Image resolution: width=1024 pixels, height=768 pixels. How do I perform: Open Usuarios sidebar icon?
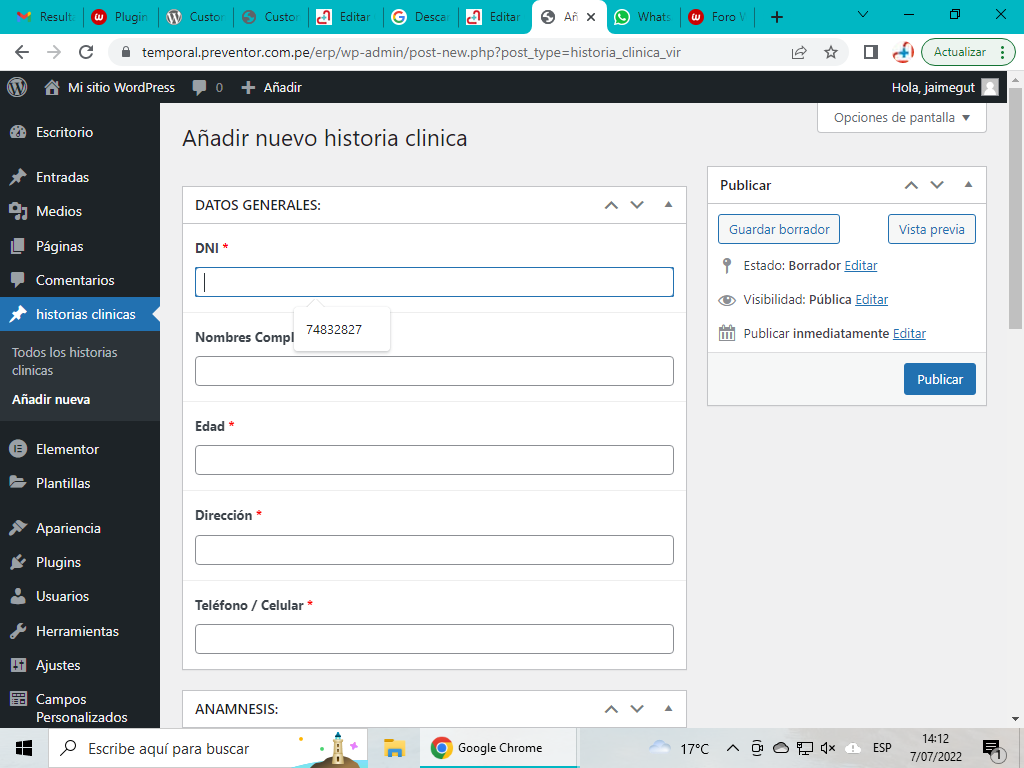tap(18, 596)
